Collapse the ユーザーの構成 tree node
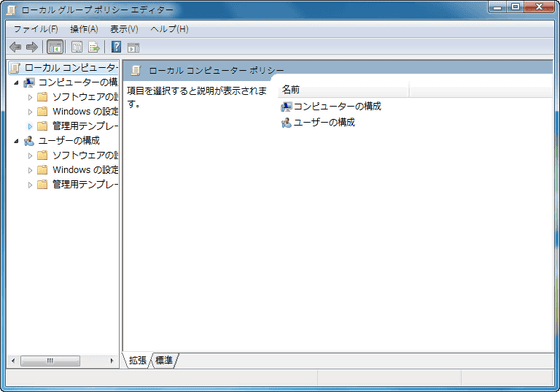The width and height of the screenshot is (560, 392). [16, 141]
